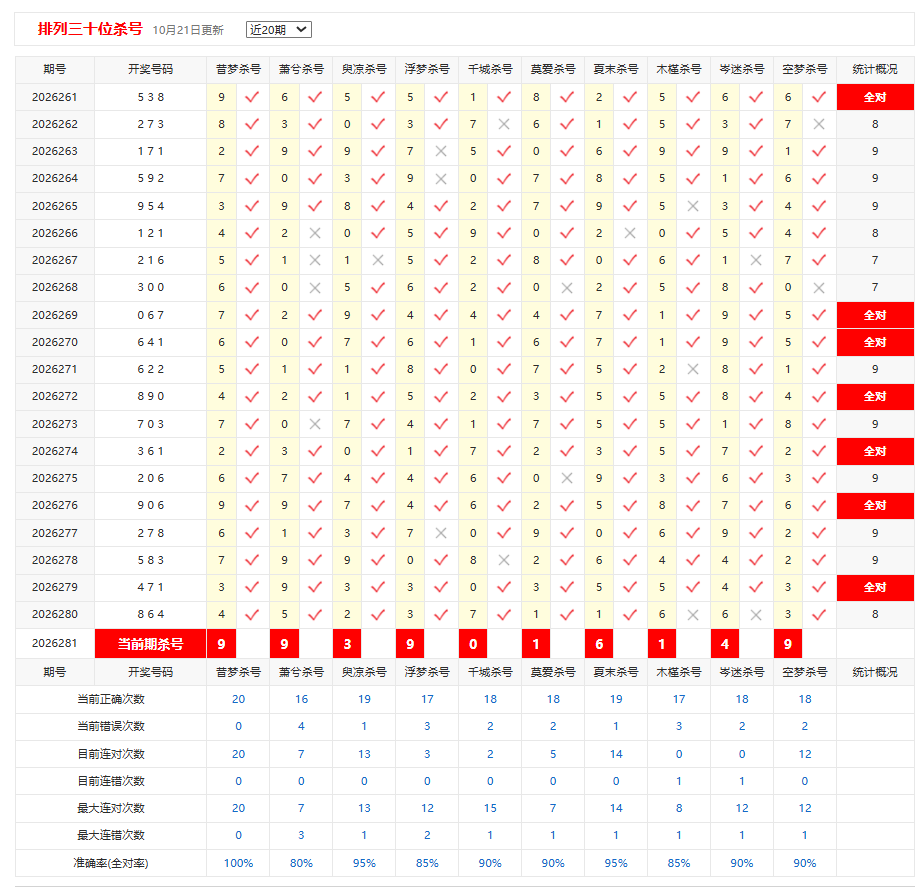Click the 浮梦杀号 X mark in row 2026264
Image resolution: width=915 pixels, height=888 pixels.
441,179
